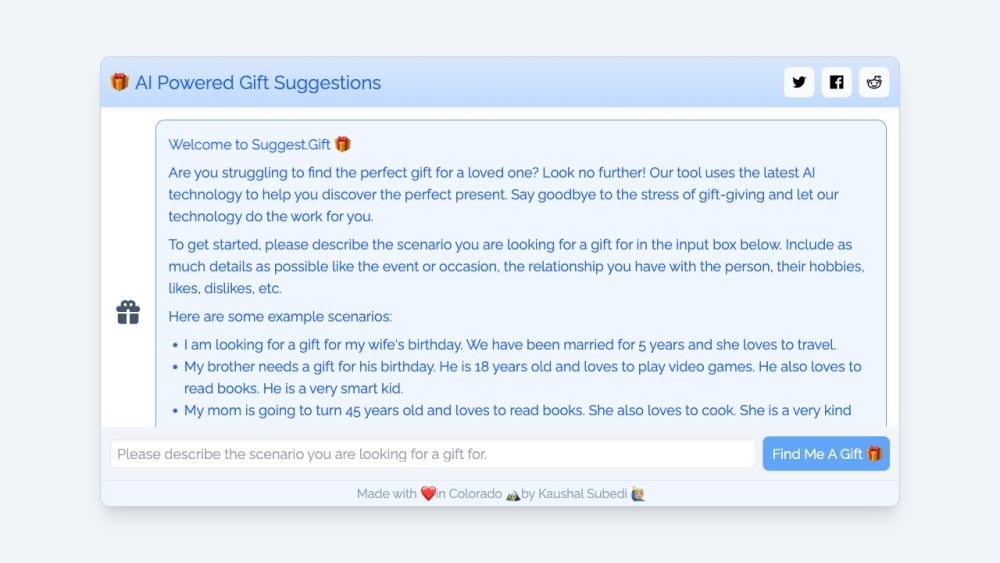The height and width of the screenshot is (563, 1000).
Task: Select the brother's birthday example scenario
Action: coord(522,377)
